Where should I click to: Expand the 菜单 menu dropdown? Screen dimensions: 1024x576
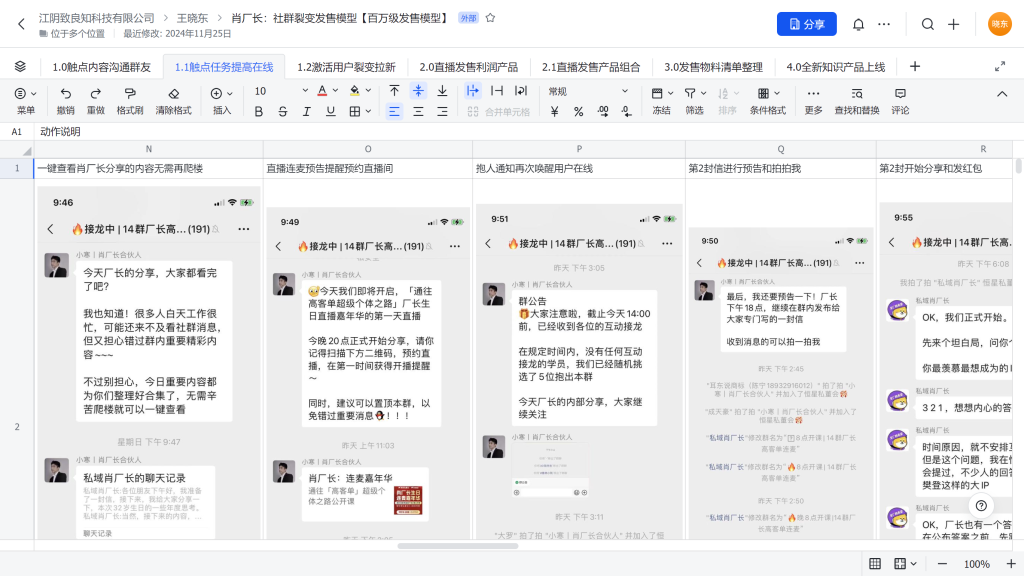(33, 93)
